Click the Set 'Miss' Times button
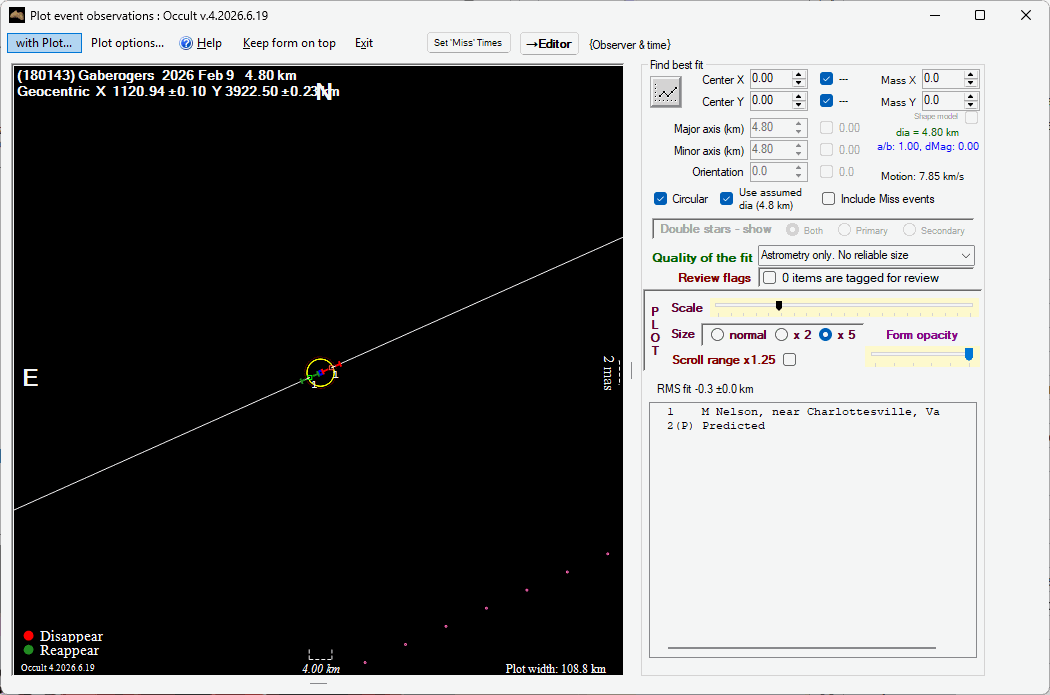The width and height of the screenshot is (1050, 695). (468, 43)
